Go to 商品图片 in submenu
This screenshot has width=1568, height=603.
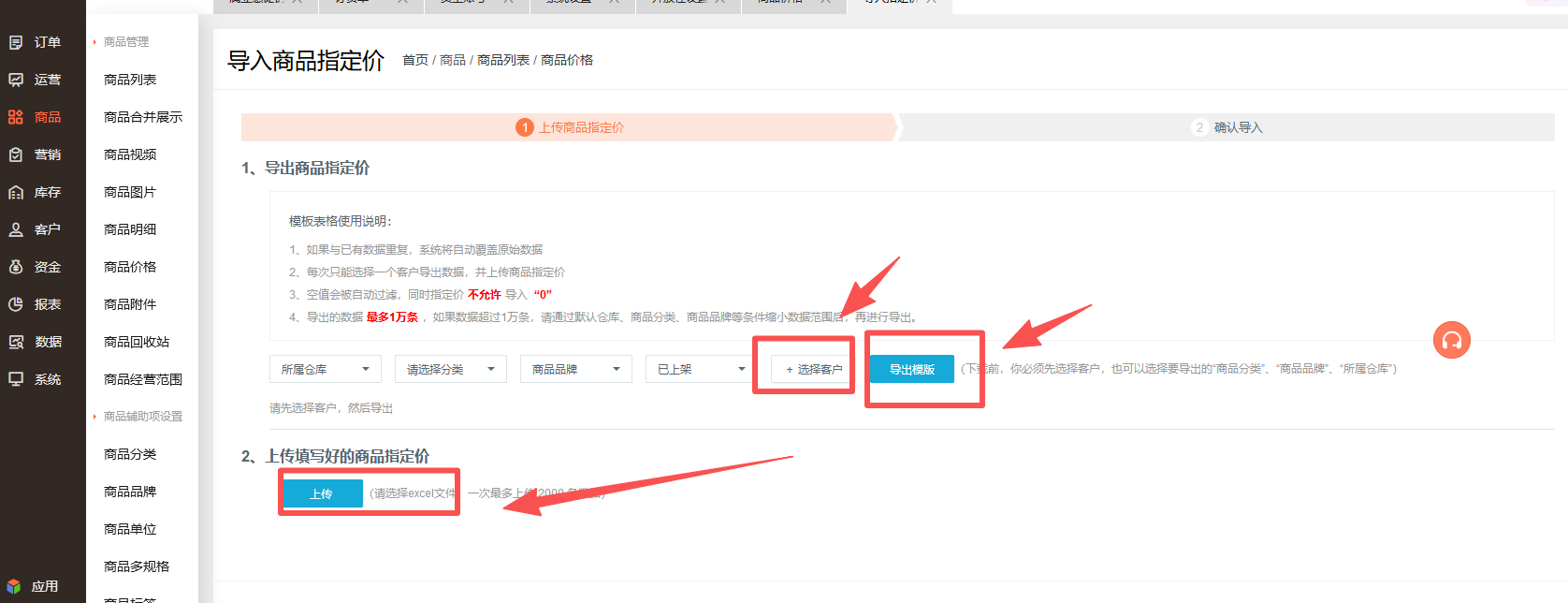coord(130,192)
